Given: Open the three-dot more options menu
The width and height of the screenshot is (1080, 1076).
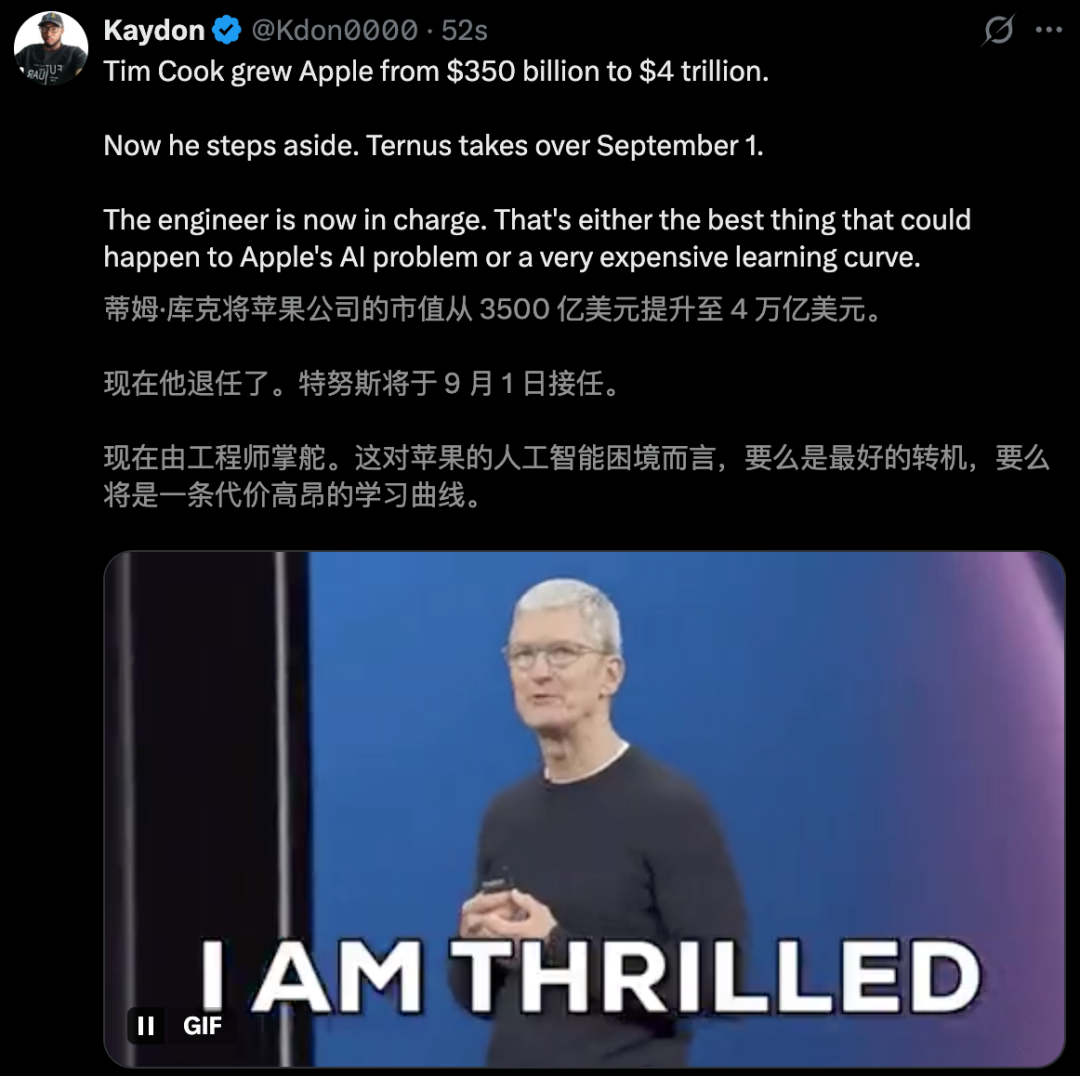Looking at the screenshot, I should (x=1048, y=30).
